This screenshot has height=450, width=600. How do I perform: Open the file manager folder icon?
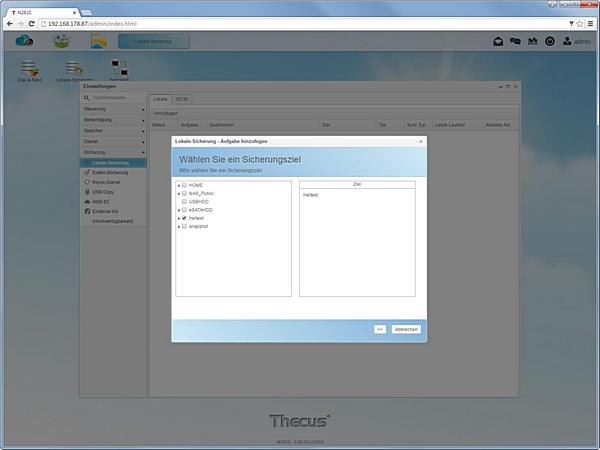point(99,41)
